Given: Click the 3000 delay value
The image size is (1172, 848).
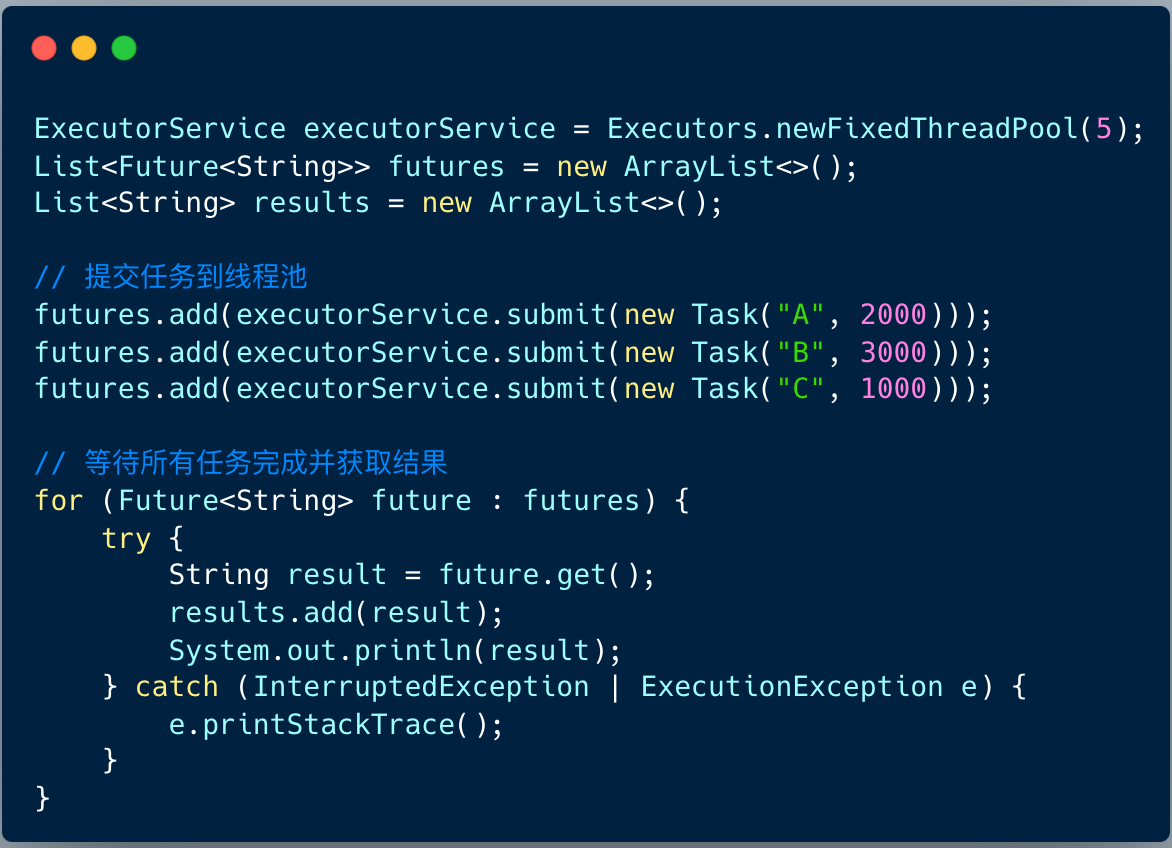Looking at the screenshot, I should pos(893,352).
